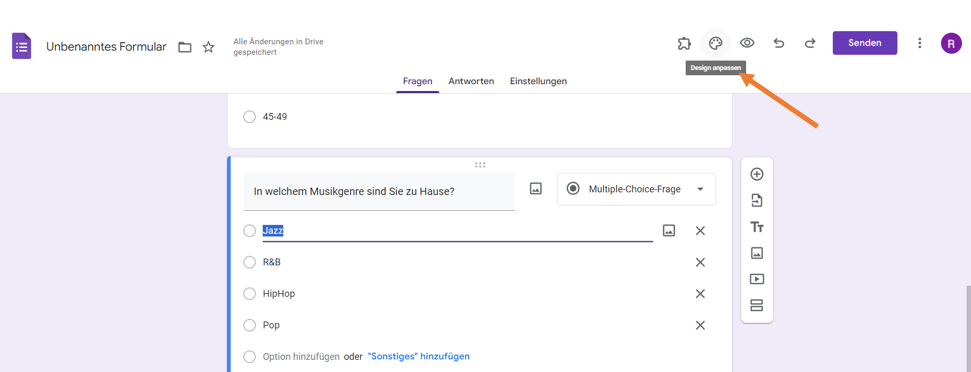The height and width of the screenshot is (372, 971).
Task: Edit the R&B option text
Action: tap(272, 262)
